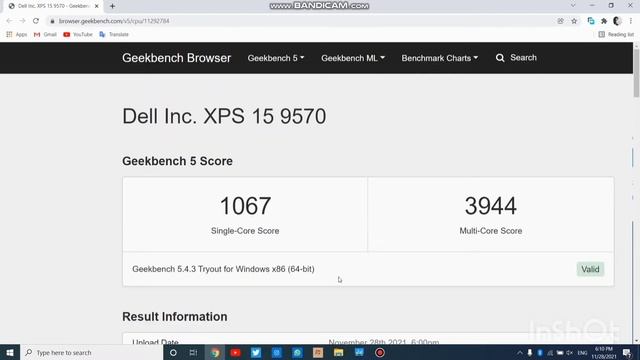Click the Bluetooth tray icon
The image size is (640, 360).
click(x=540, y=353)
